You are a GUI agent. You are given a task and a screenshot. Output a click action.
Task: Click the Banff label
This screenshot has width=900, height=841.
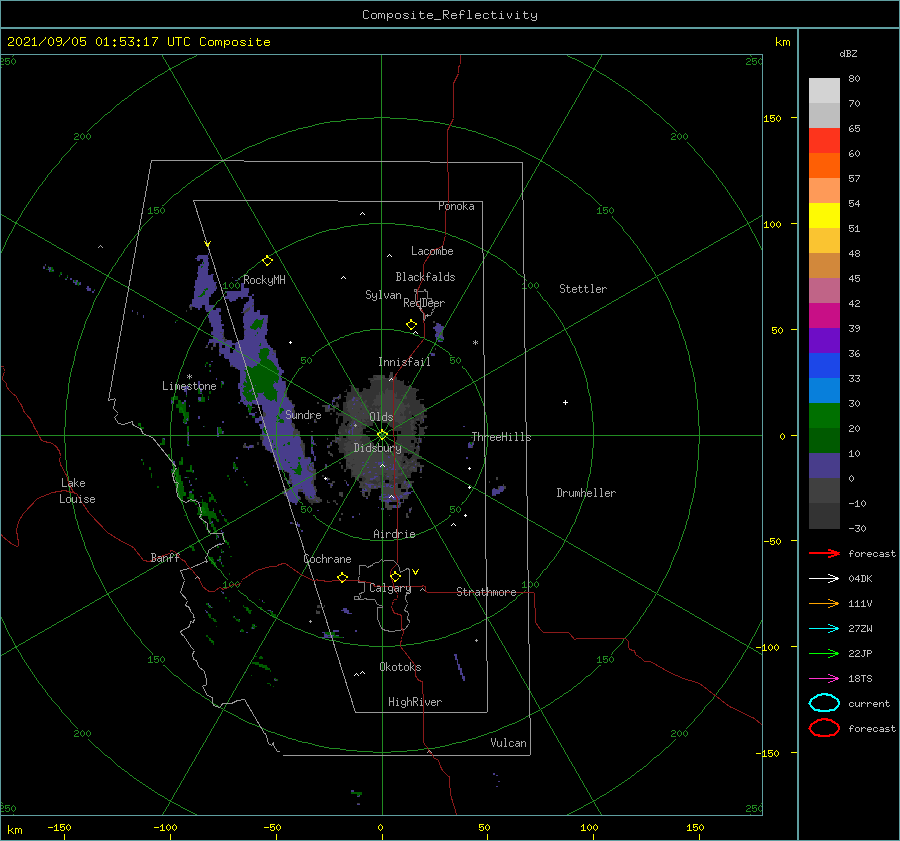click(165, 557)
